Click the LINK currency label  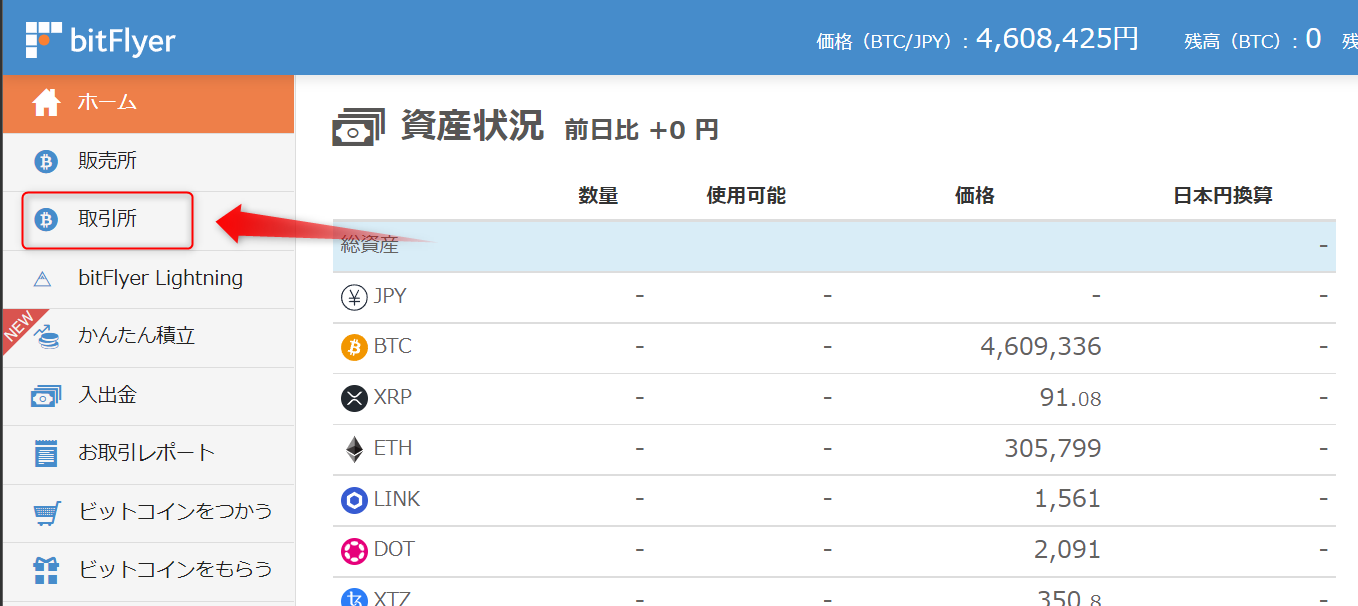click(397, 500)
